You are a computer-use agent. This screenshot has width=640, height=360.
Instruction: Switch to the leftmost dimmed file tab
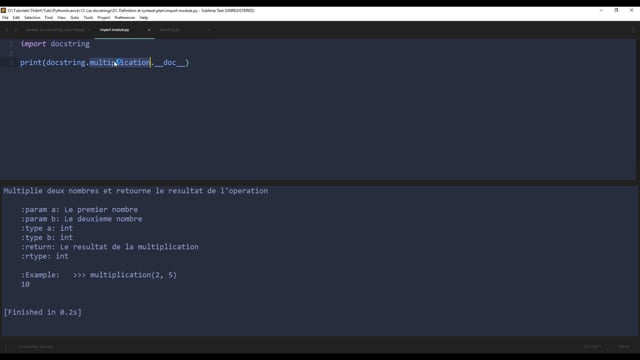tap(55, 30)
